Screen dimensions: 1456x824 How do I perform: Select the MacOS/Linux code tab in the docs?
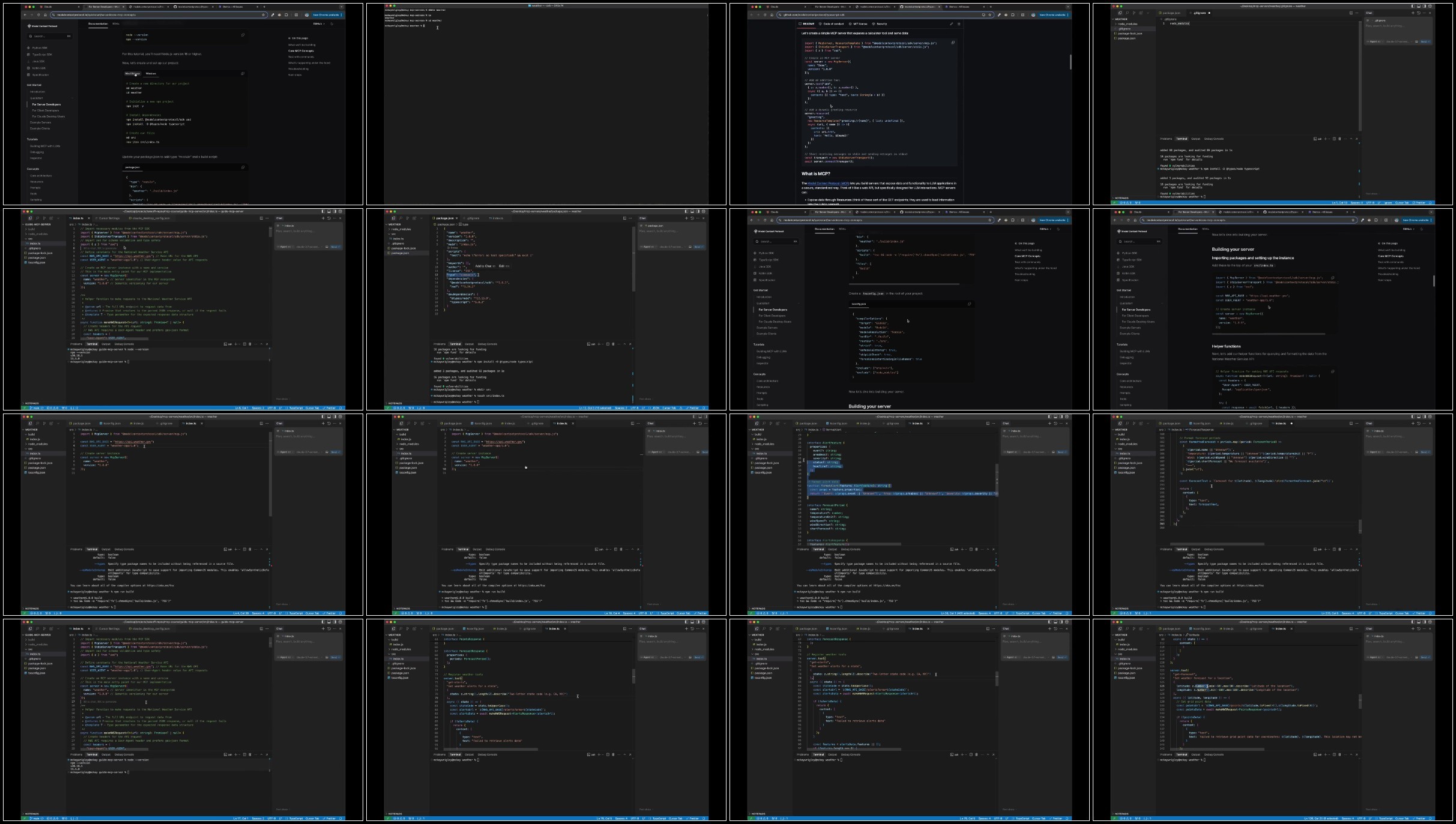click(x=133, y=74)
